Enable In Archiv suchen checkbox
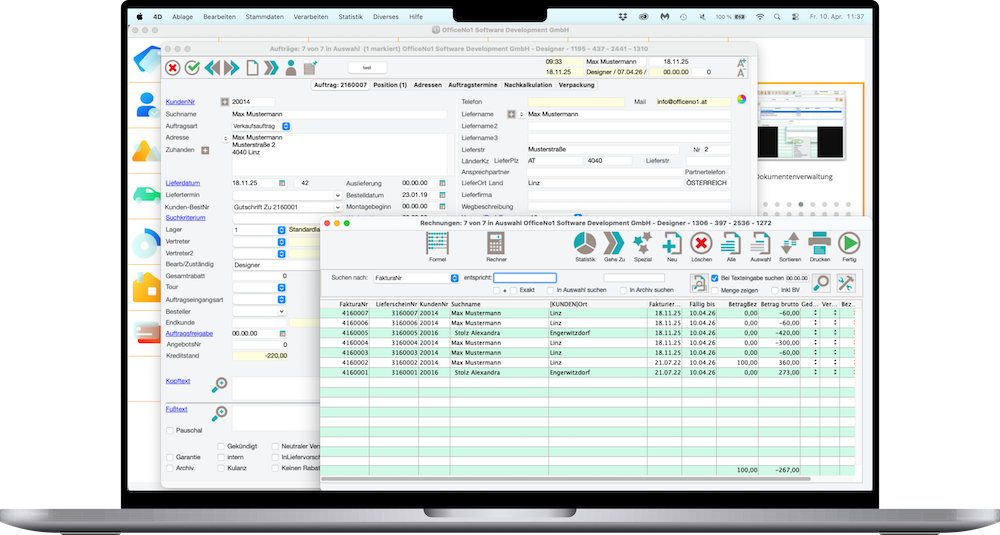Viewport: 1000px width, 535px height. click(623, 290)
